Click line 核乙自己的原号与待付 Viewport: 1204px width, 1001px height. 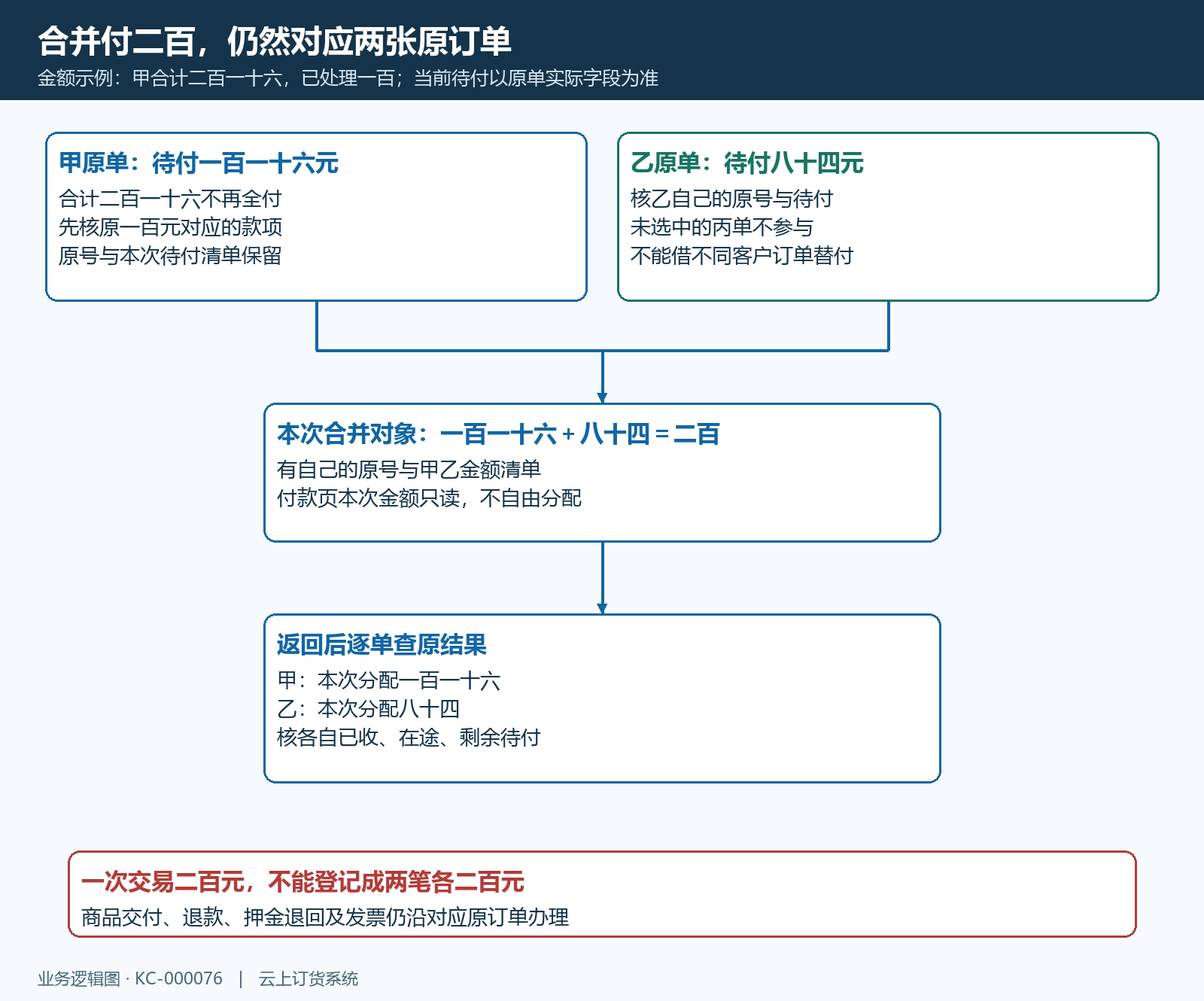coord(732,199)
